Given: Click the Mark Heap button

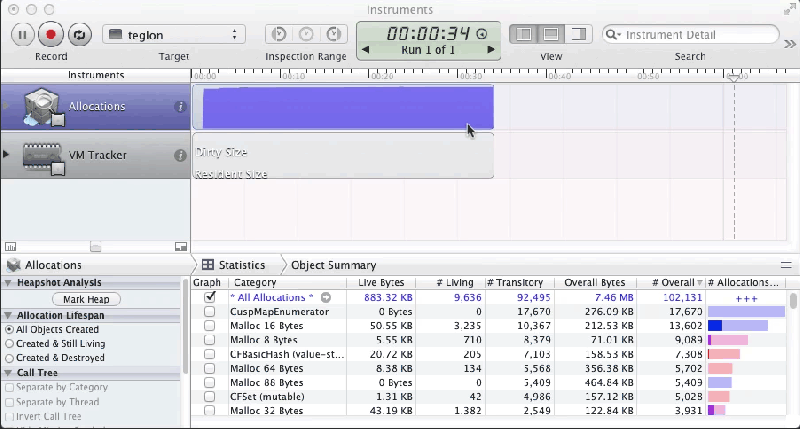Looking at the screenshot, I should (86, 299).
